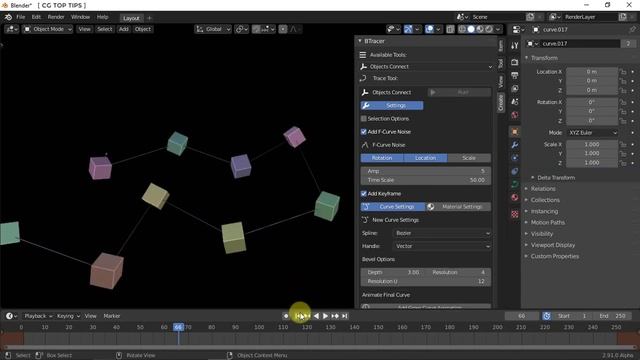Uncheck Add F-Curve Noise checkbox
The image size is (640, 360).
[364, 131]
